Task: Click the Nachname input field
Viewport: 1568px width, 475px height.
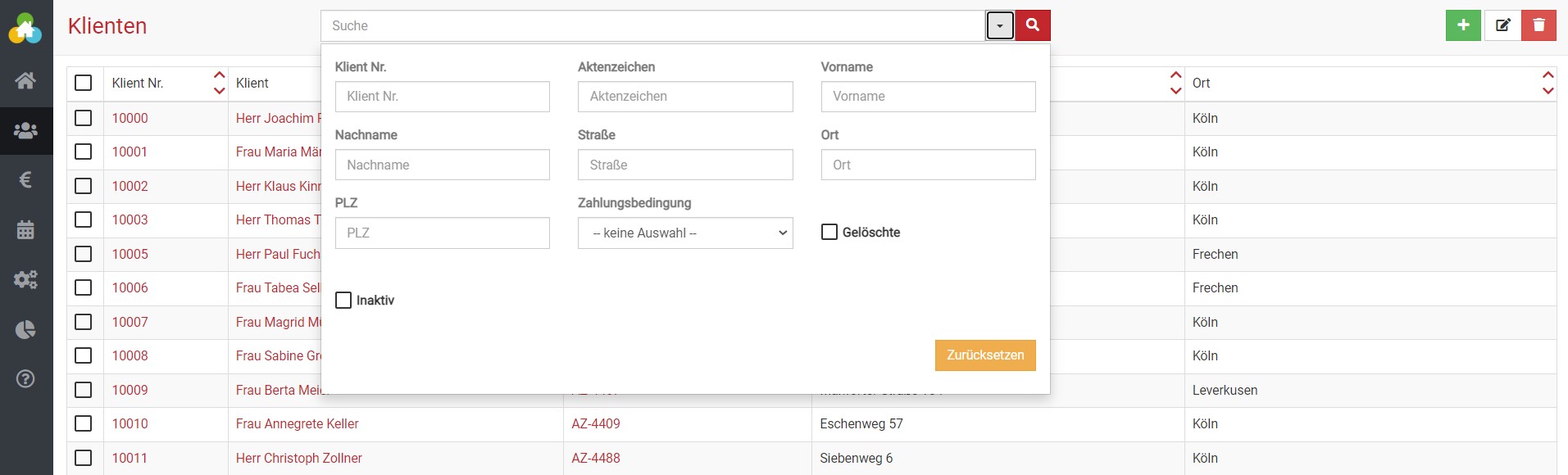Action: [442, 165]
